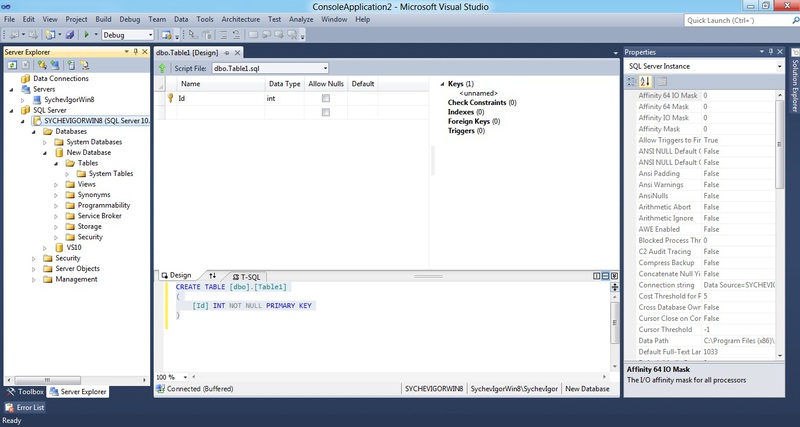The image size is (800, 427).
Task: Open the Data menu
Action: 181,19
